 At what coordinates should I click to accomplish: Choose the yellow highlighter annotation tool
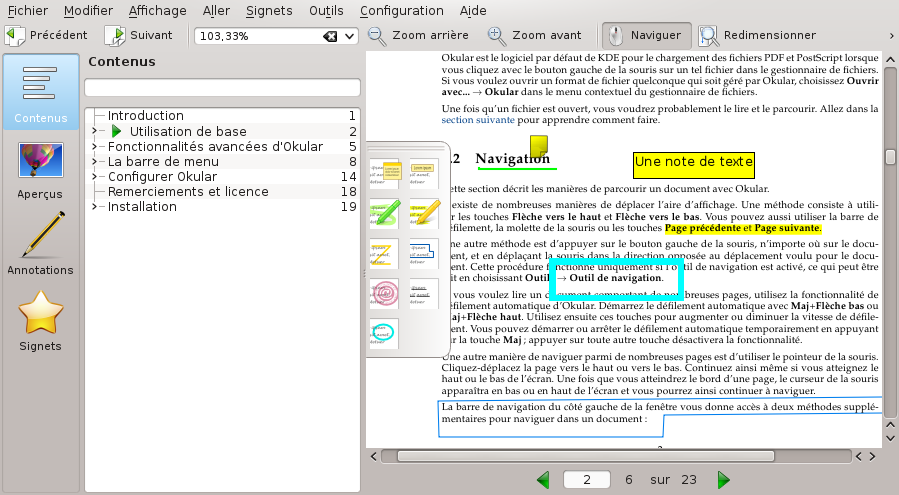425,213
